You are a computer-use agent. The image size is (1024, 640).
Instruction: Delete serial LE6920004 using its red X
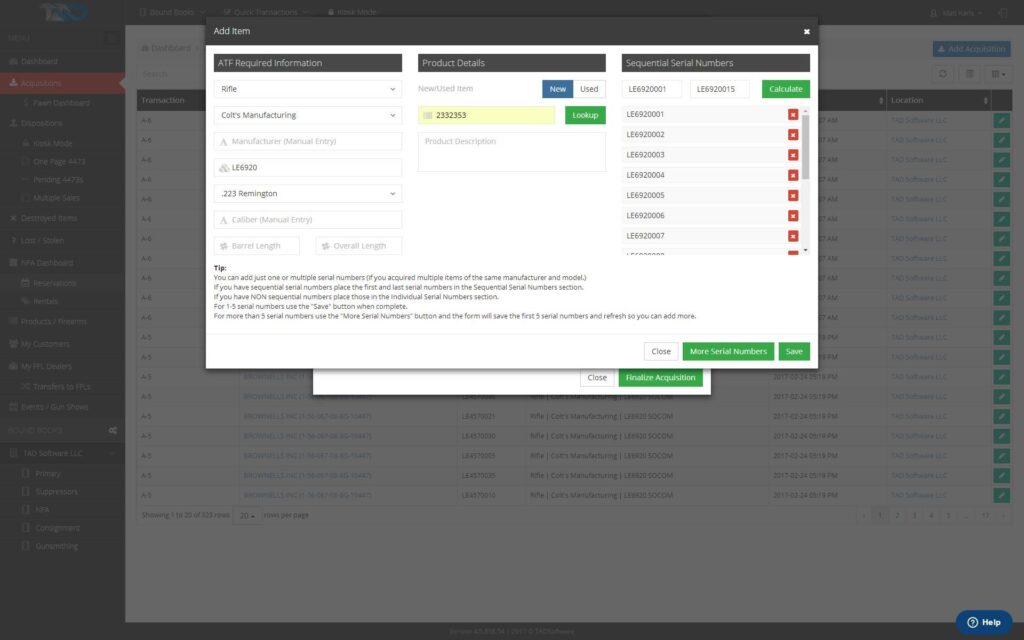point(793,176)
